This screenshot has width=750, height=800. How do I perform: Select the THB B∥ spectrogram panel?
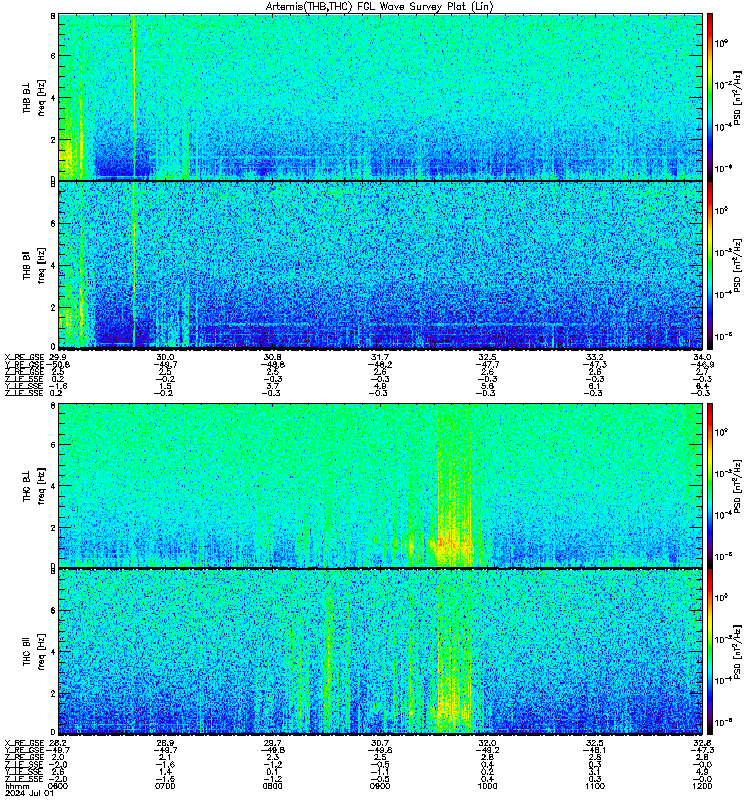point(381,265)
